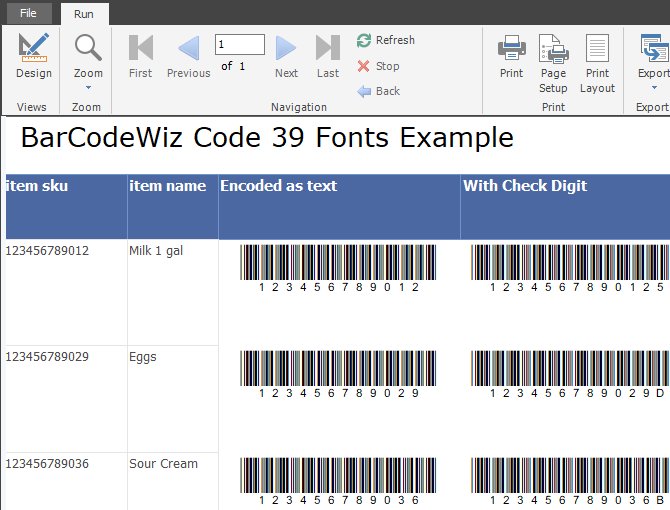Click the check digit barcode ending 36B

(x=570, y=481)
